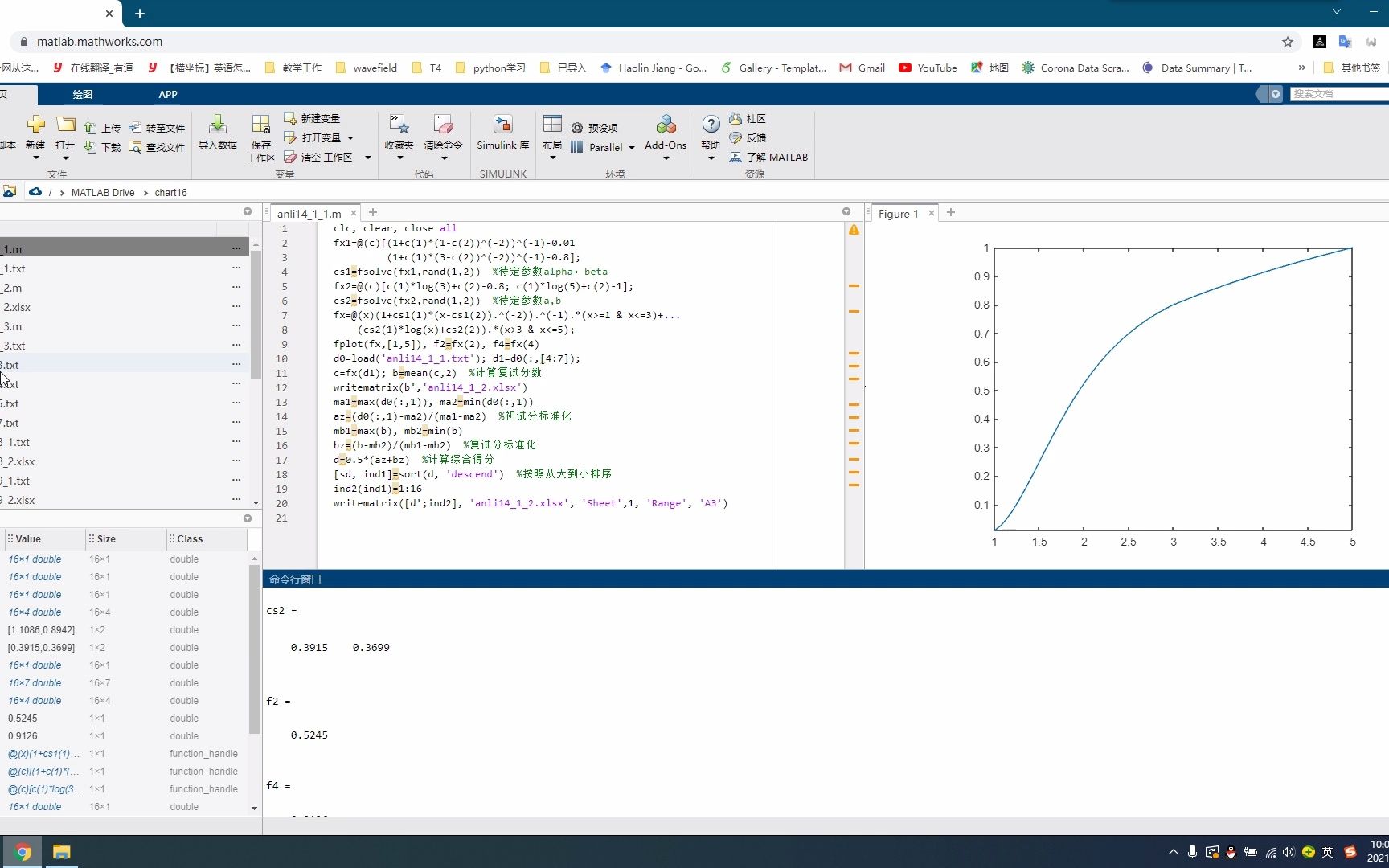Expand the Add-Ons dropdown arrow
This screenshot has width=1389, height=868.
point(666,158)
